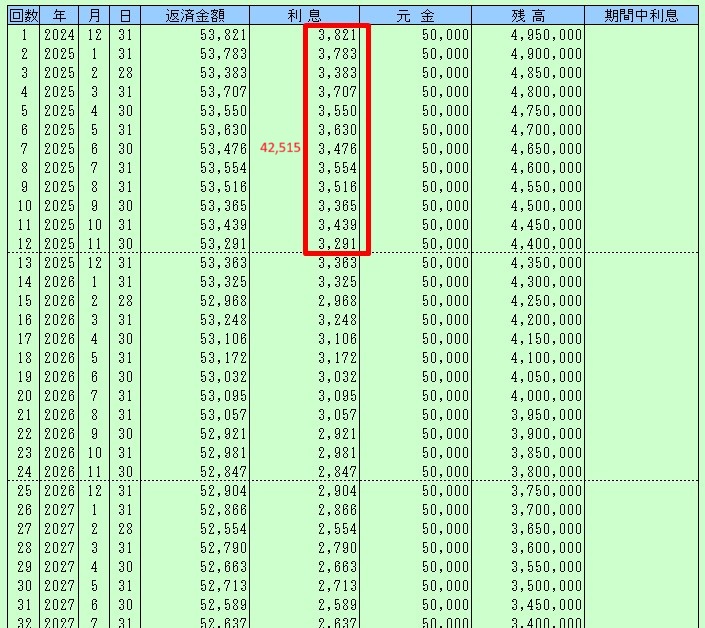
Task: Click balance cell 4,400,000 in row 12
Action: pos(546,243)
